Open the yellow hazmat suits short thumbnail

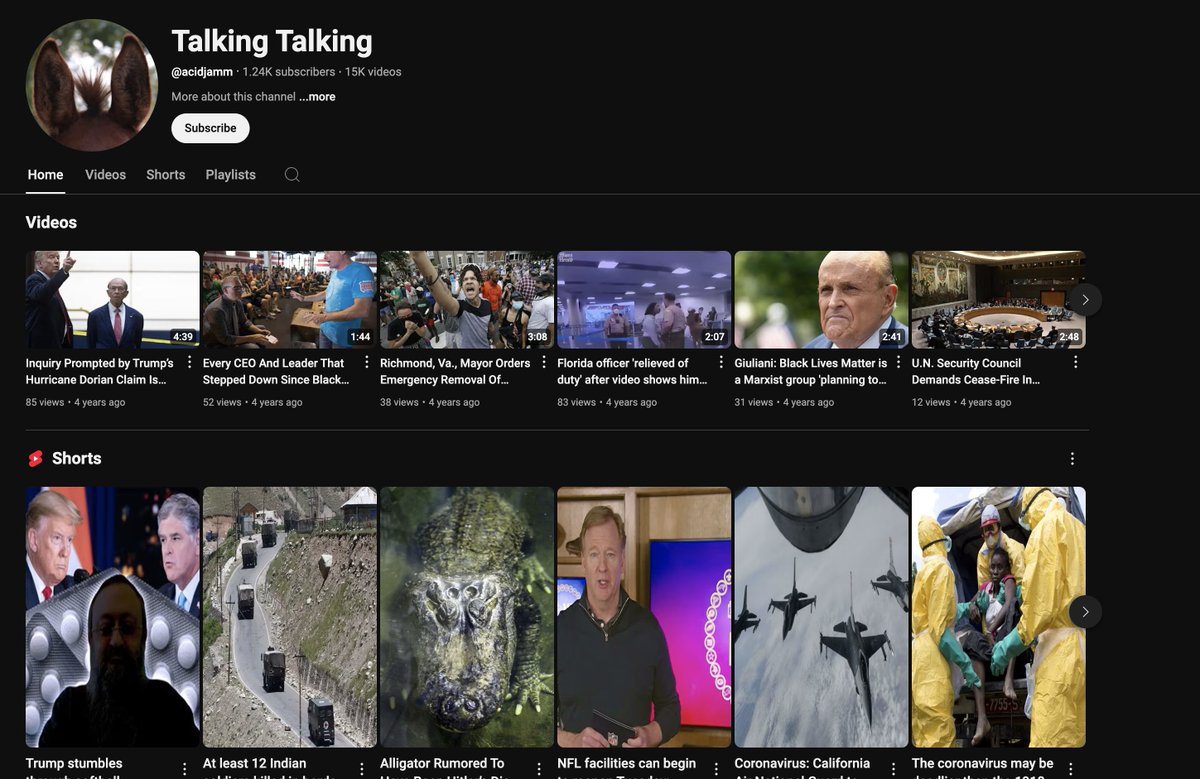tap(999, 617)
